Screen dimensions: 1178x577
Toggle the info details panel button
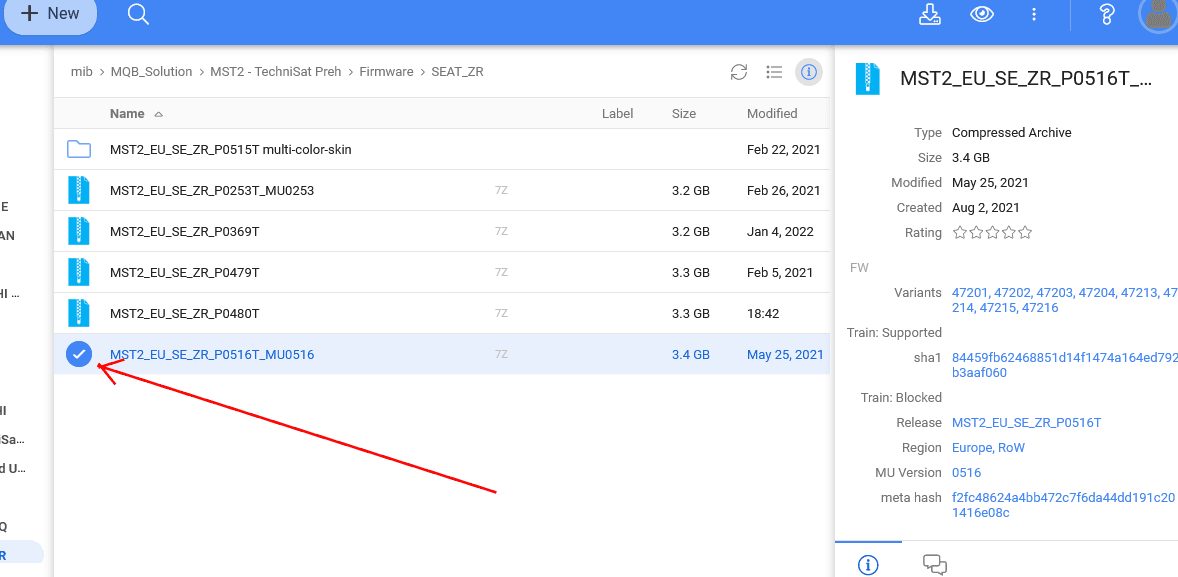[x=808, y=72]
